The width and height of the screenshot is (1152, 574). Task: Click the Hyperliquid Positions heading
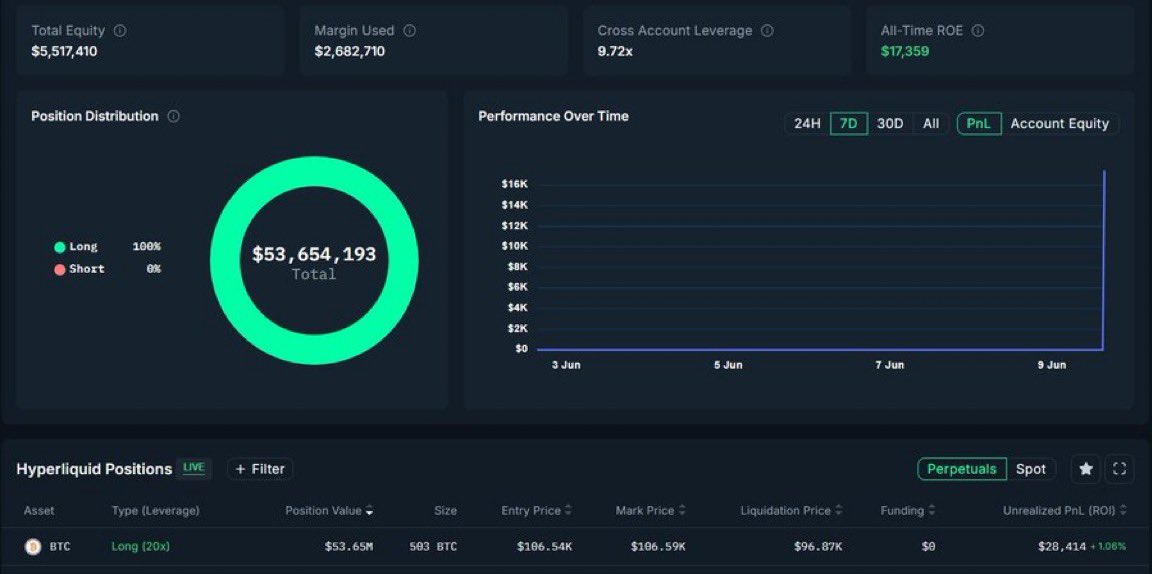[x=94, y=469]
